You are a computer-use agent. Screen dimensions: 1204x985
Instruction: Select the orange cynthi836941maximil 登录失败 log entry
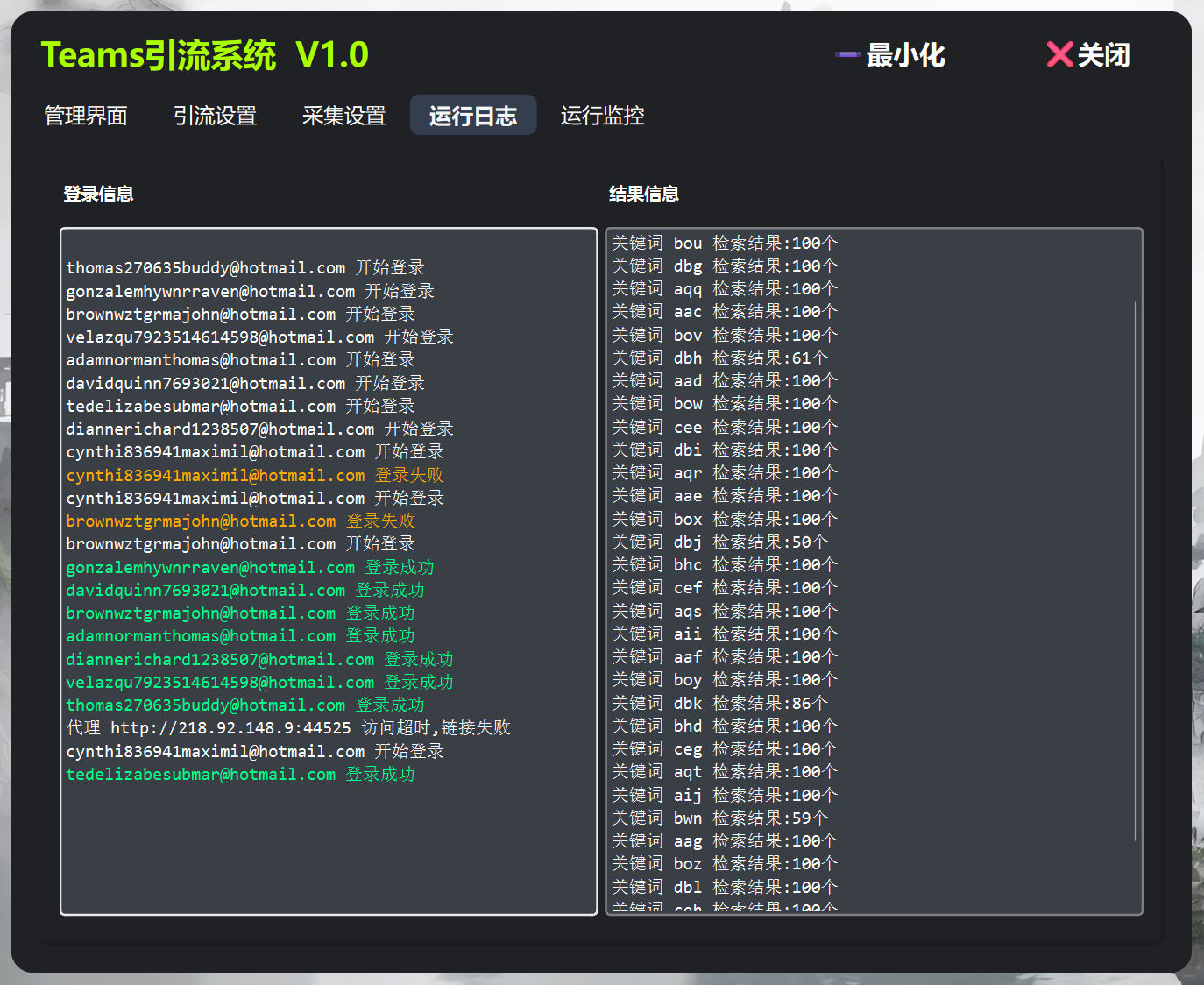click(254, 475)
